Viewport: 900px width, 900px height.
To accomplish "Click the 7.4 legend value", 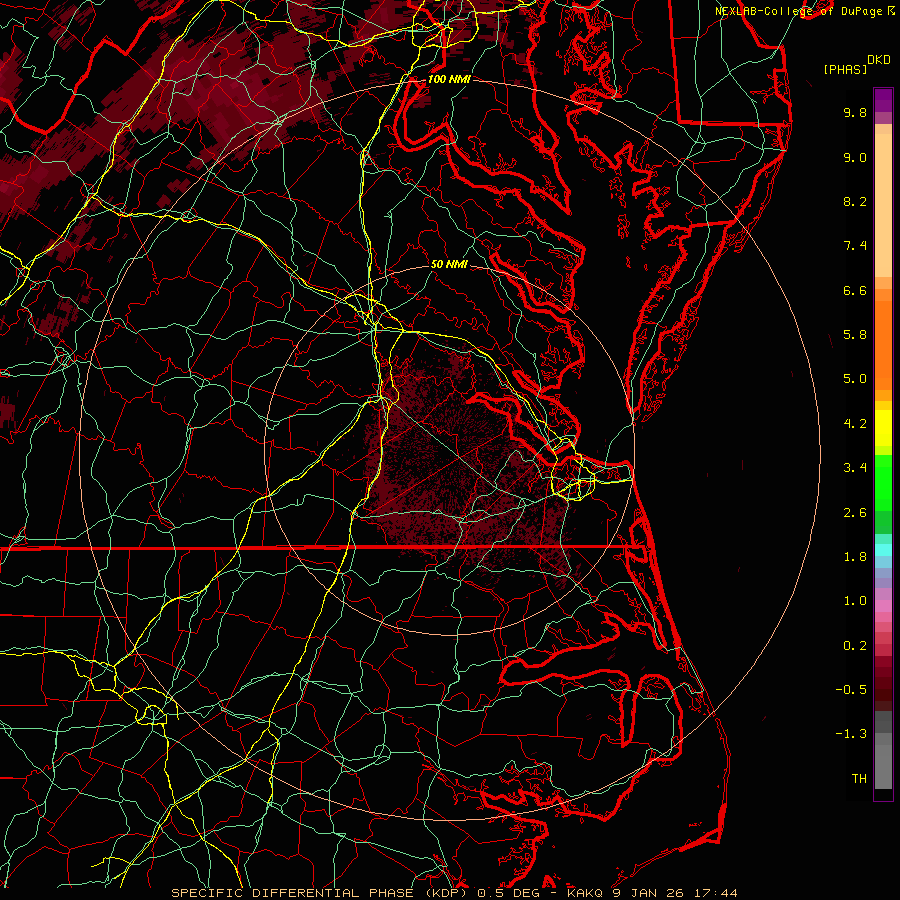I will [x=855, y=246].
